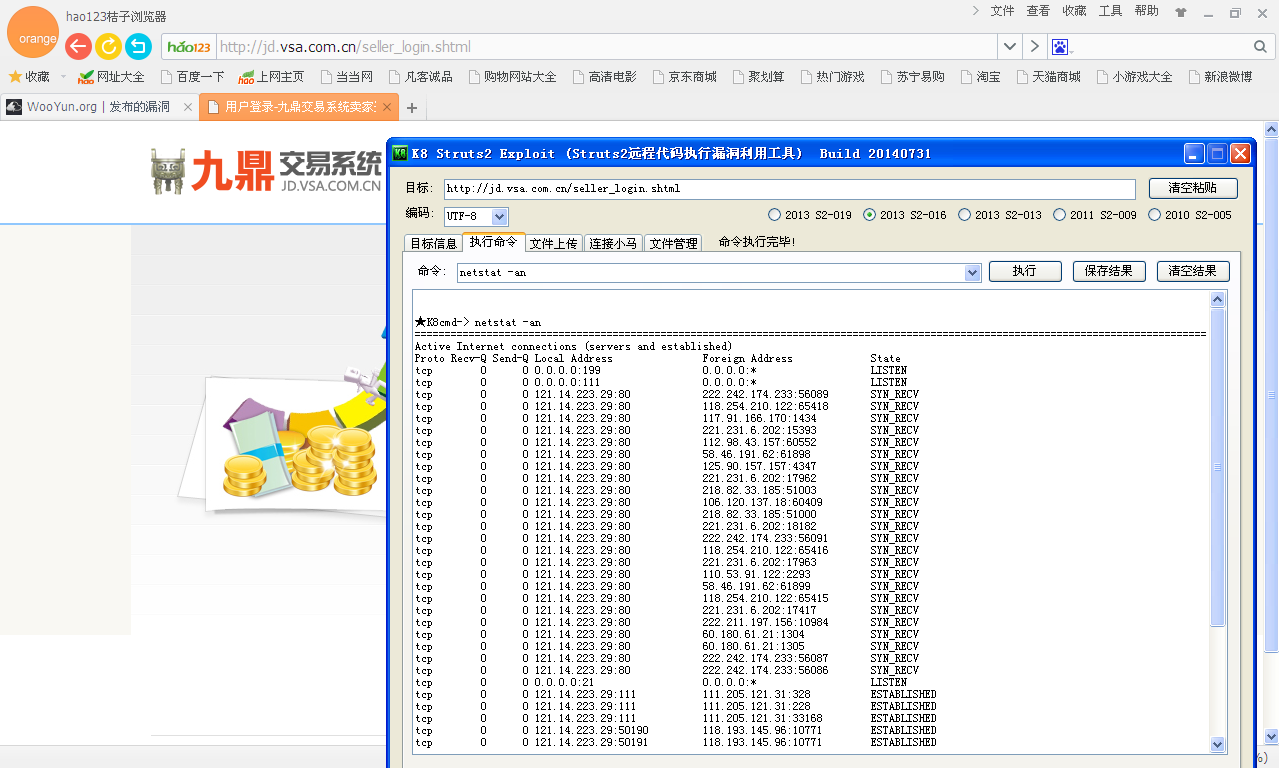Click the red browser back arrow button
The width and height of the screenshot is (1279, 768).
(x=78, y=46)
